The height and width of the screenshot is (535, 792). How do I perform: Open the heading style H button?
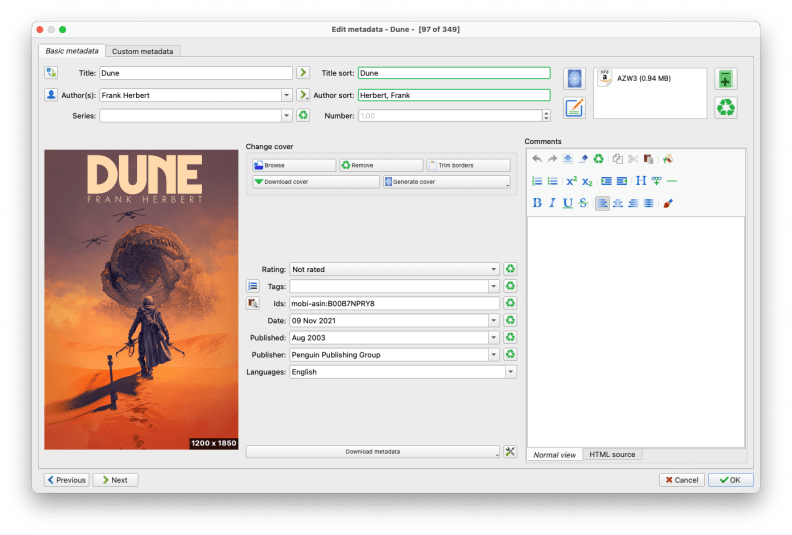click(x=641, y=181)
